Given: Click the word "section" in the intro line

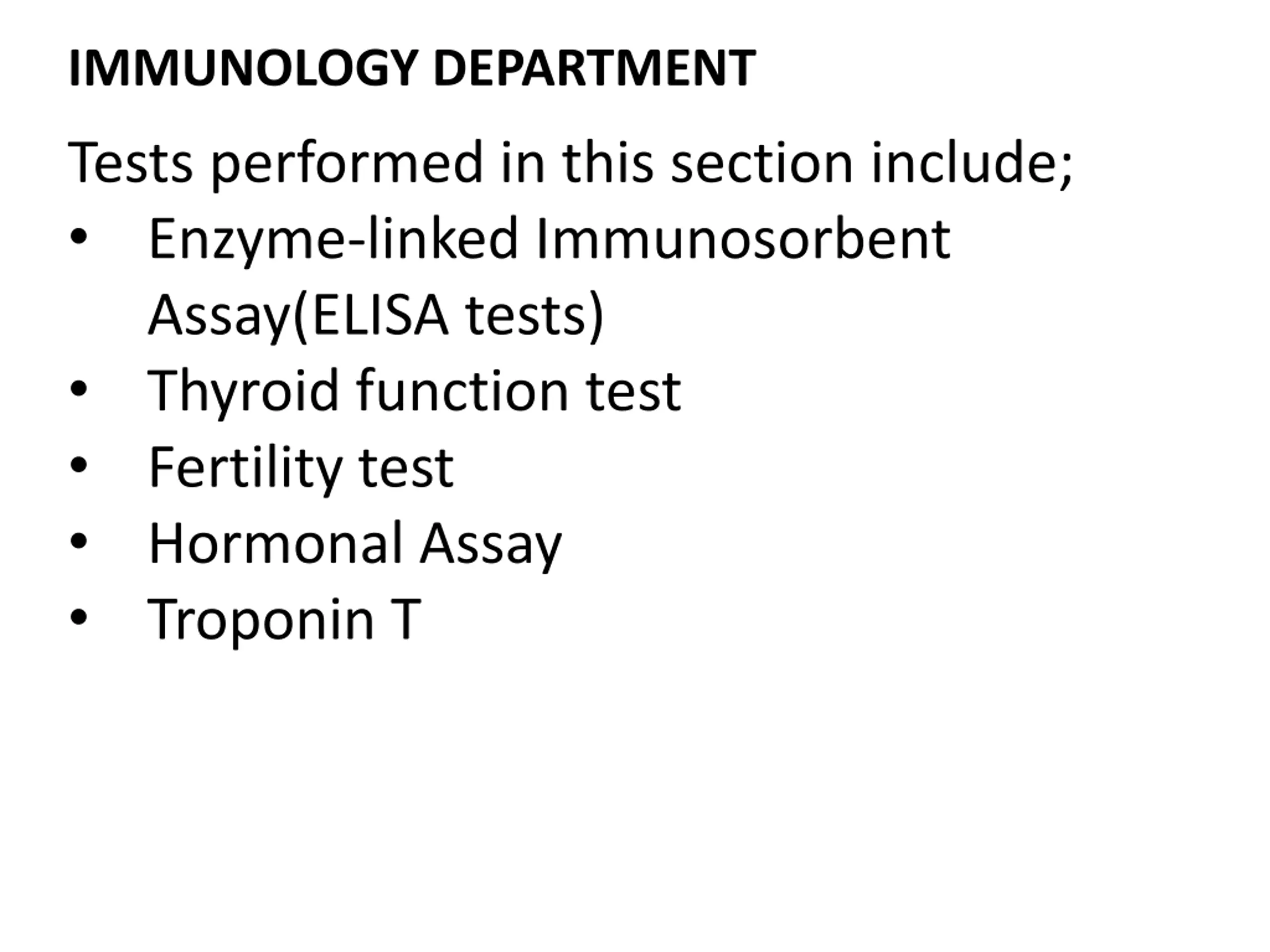Looking at the screenshot, I should (x=762, y=164).
